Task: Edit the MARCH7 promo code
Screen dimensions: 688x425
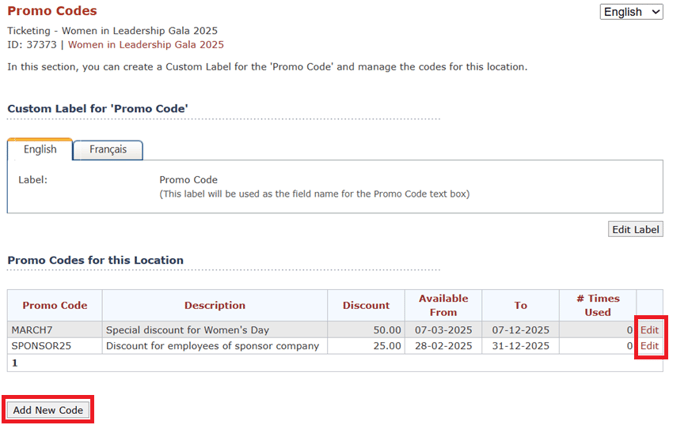Action: click(649, 330)
